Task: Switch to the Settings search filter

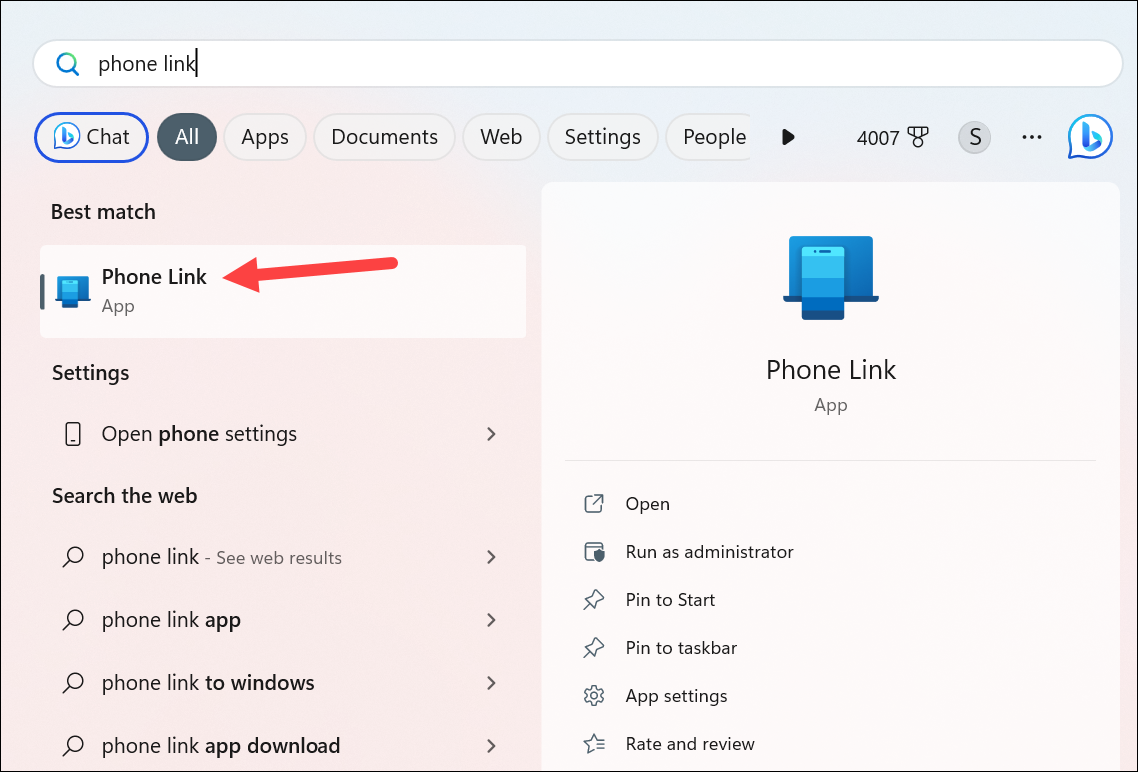Action: coord(602,137)
